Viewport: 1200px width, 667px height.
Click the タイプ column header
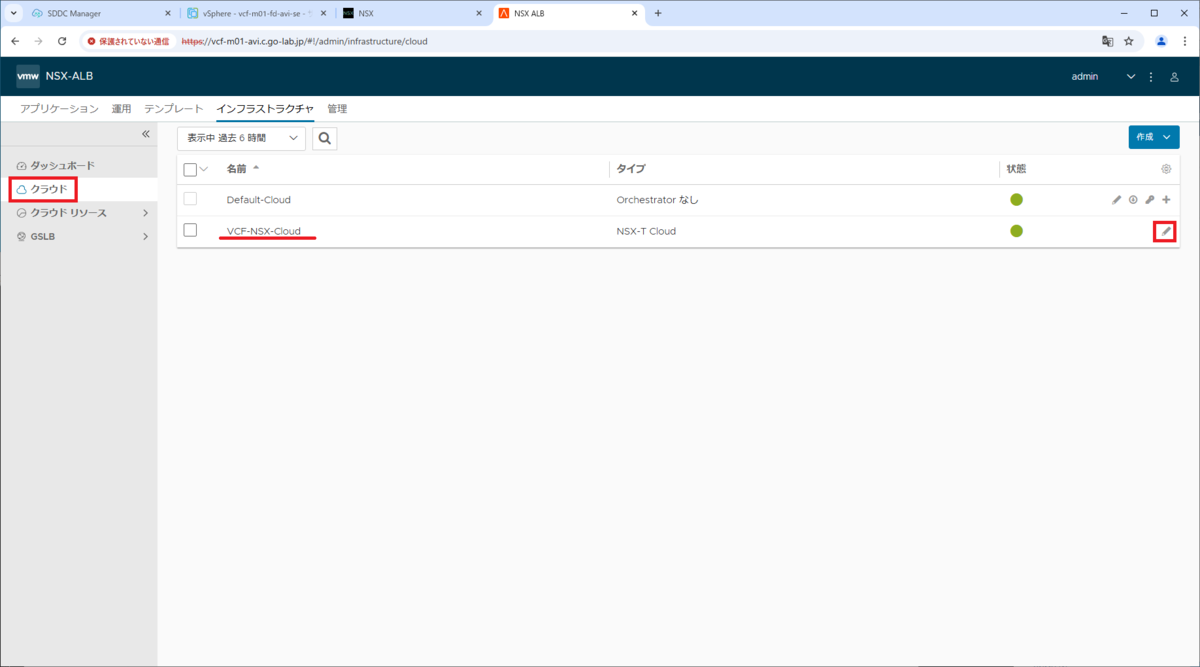pos(630,169)
